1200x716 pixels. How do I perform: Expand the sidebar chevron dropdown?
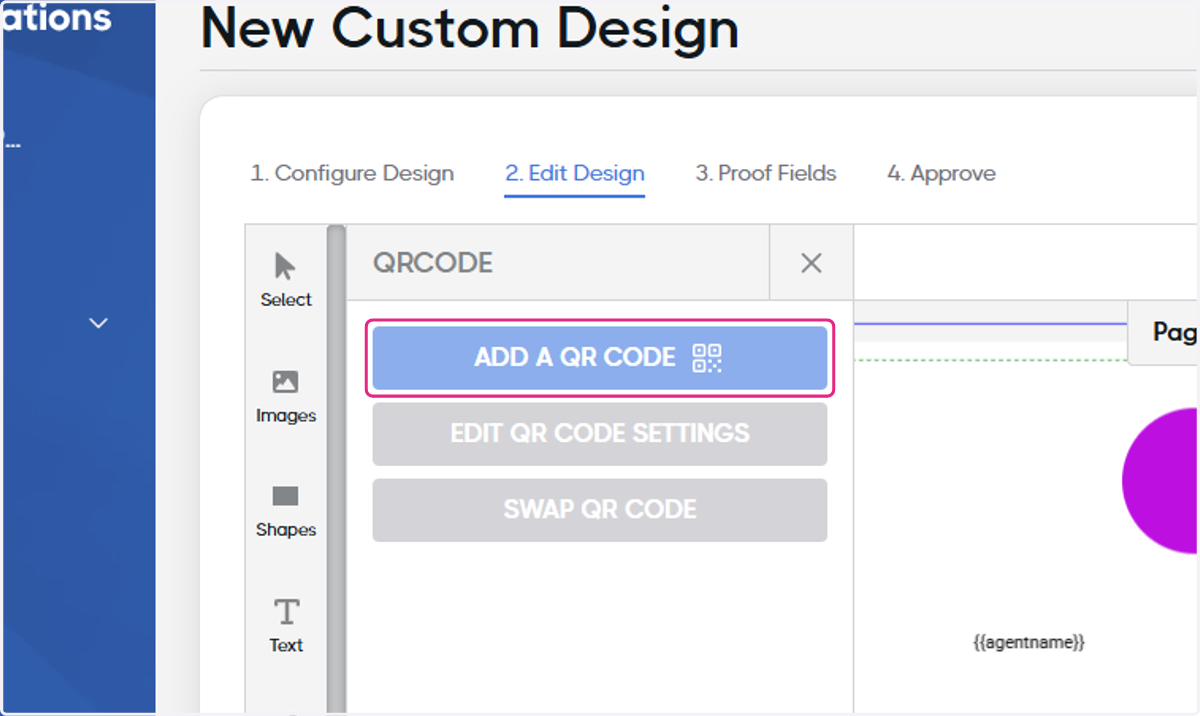(x=98, y=323)
